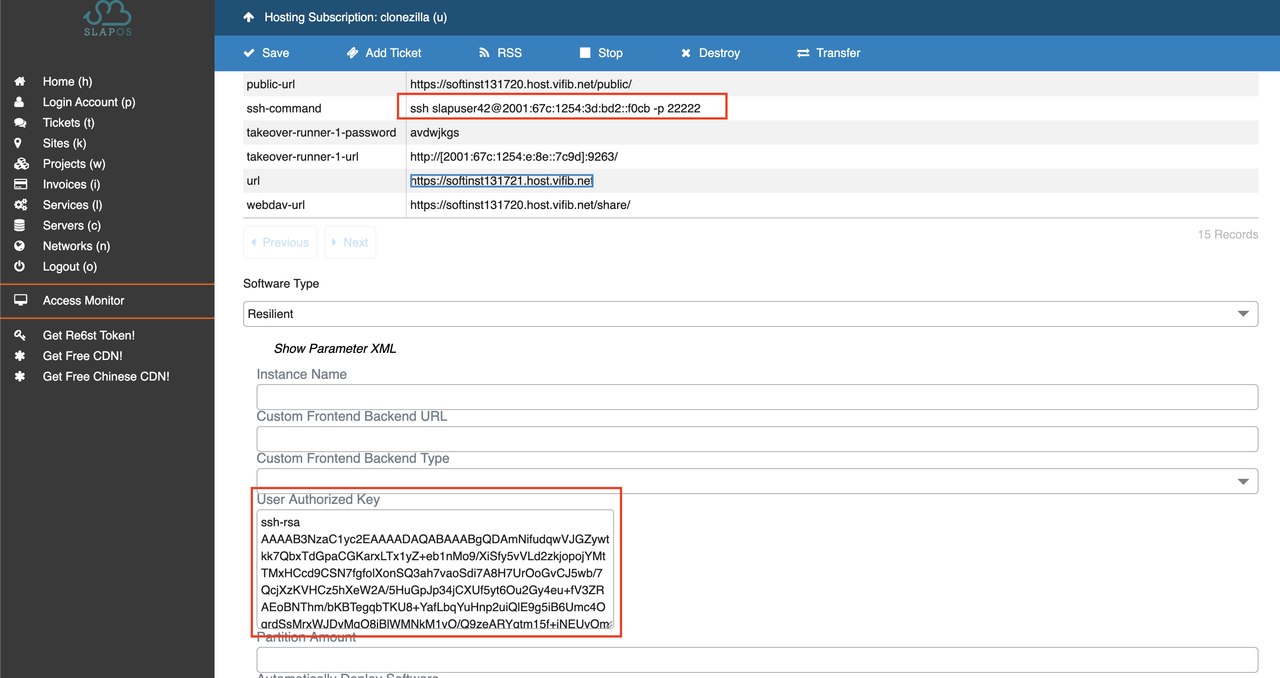Go to Tickets in the sidebar

[x=69, y=122]
